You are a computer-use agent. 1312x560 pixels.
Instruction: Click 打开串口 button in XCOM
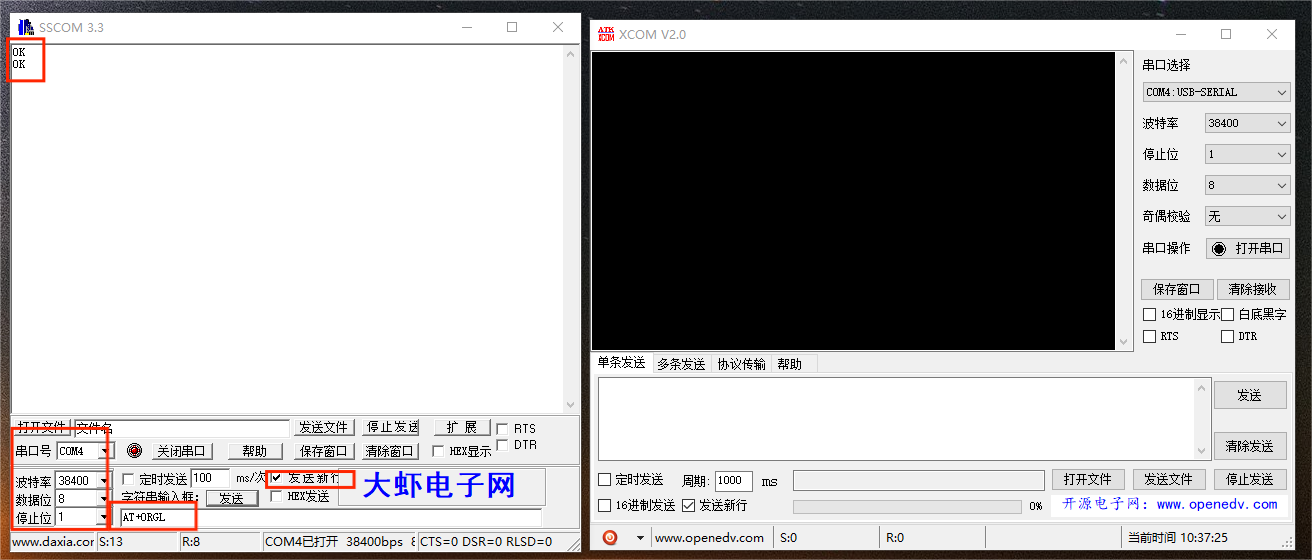tap(1248, 248)
